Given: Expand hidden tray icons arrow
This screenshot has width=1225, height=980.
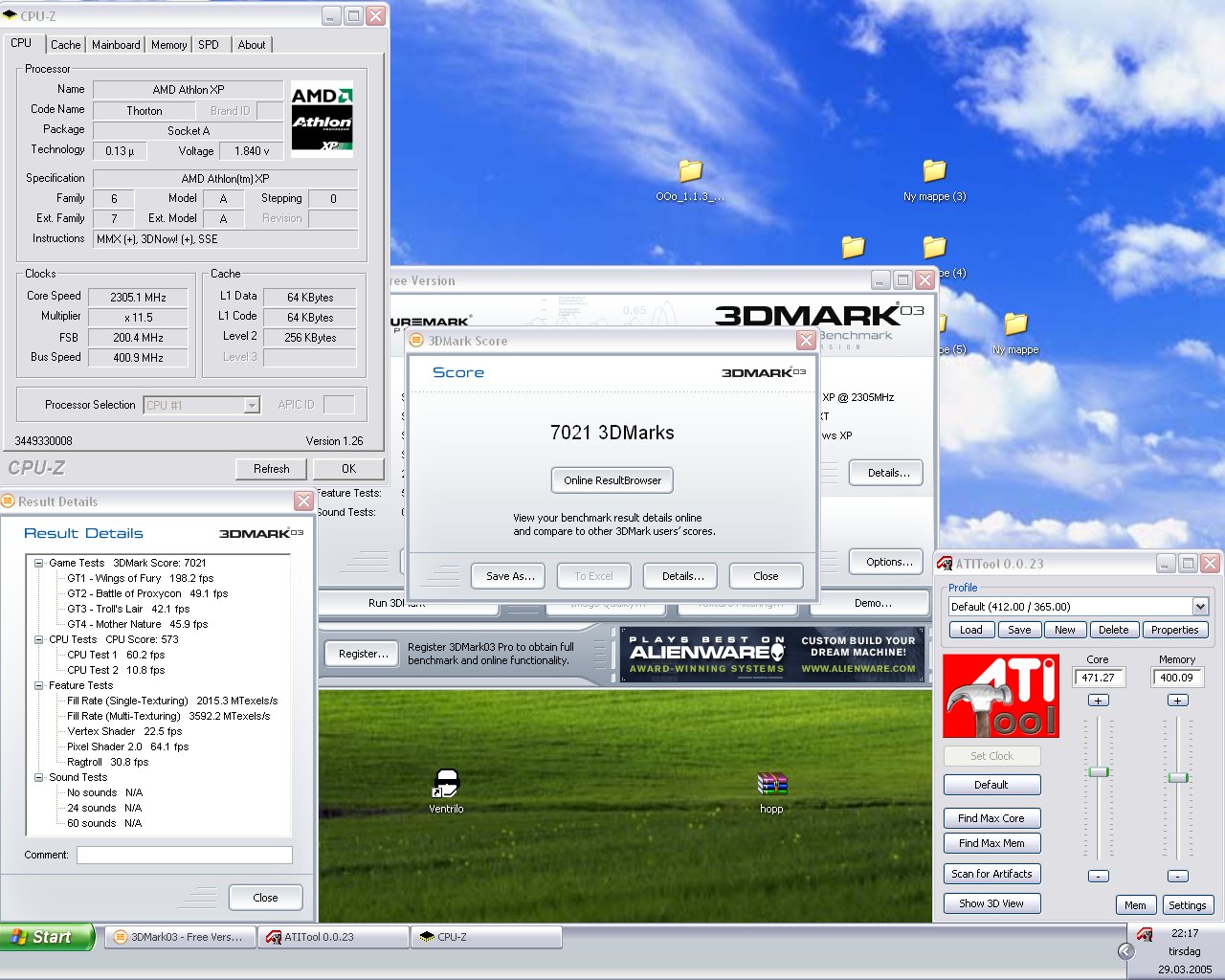Looking at the screenshot, I should pyautogui.click(x=1125, y=951).
